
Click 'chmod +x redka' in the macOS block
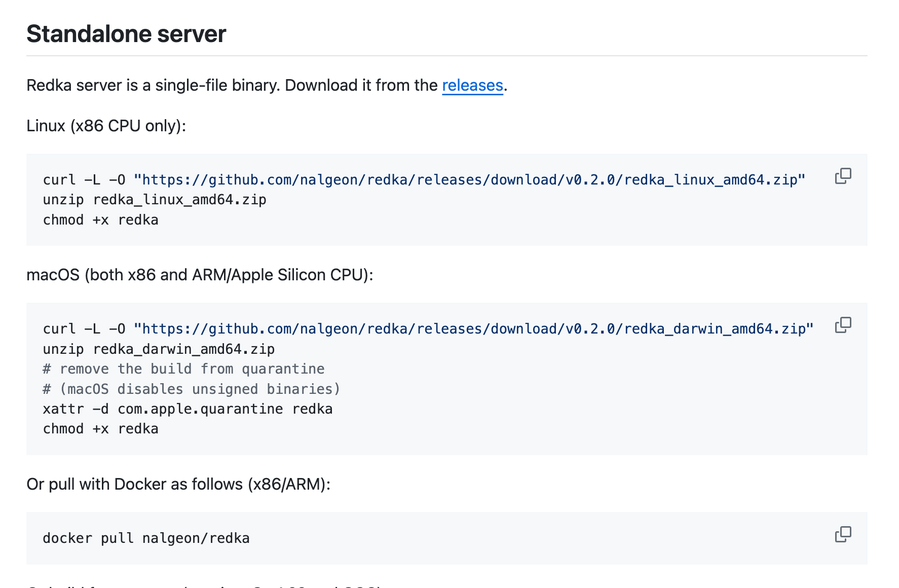[x=100, y=429]
